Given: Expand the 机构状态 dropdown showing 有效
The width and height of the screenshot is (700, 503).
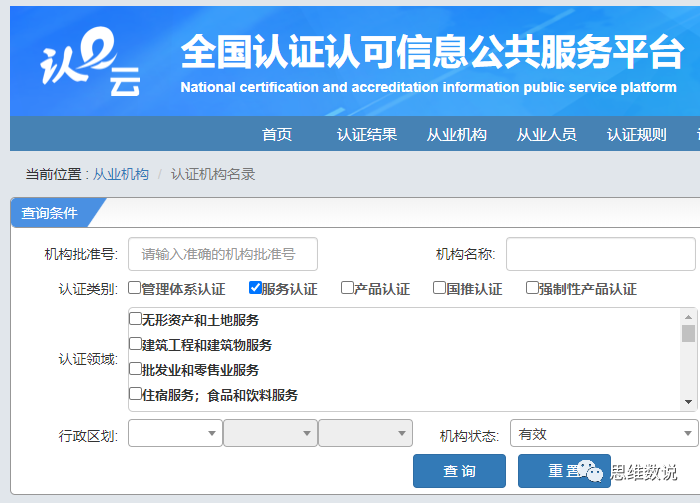Looking at the screenshot, I should click(603, 433).
